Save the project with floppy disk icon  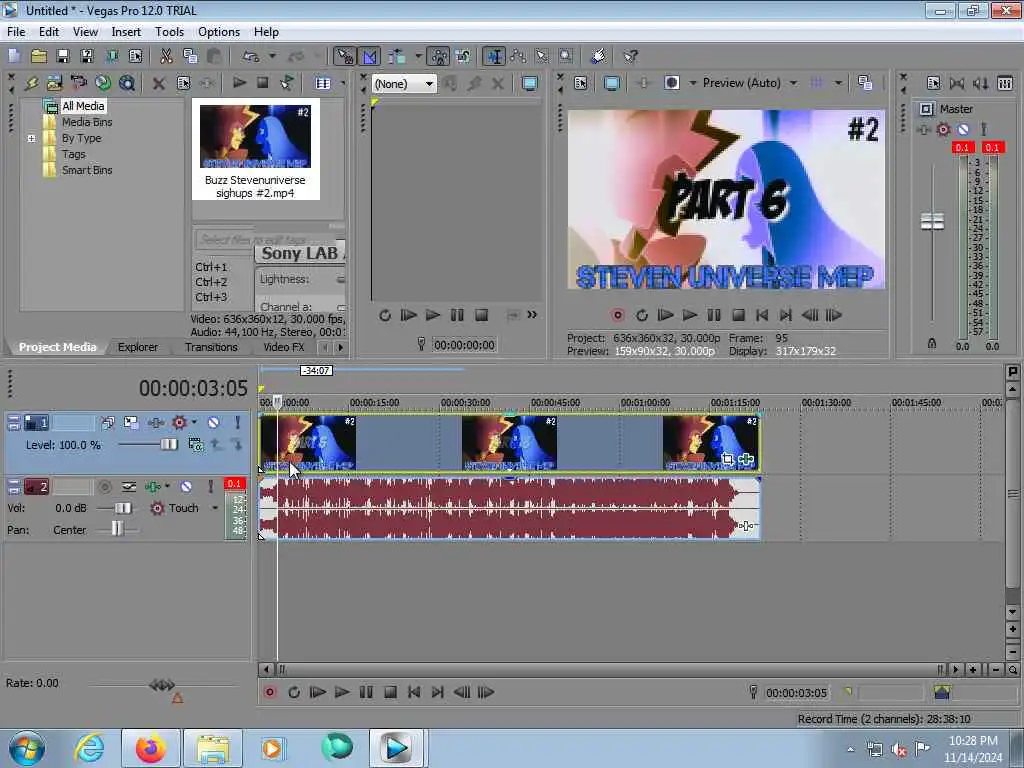click(x=63, y=56)
